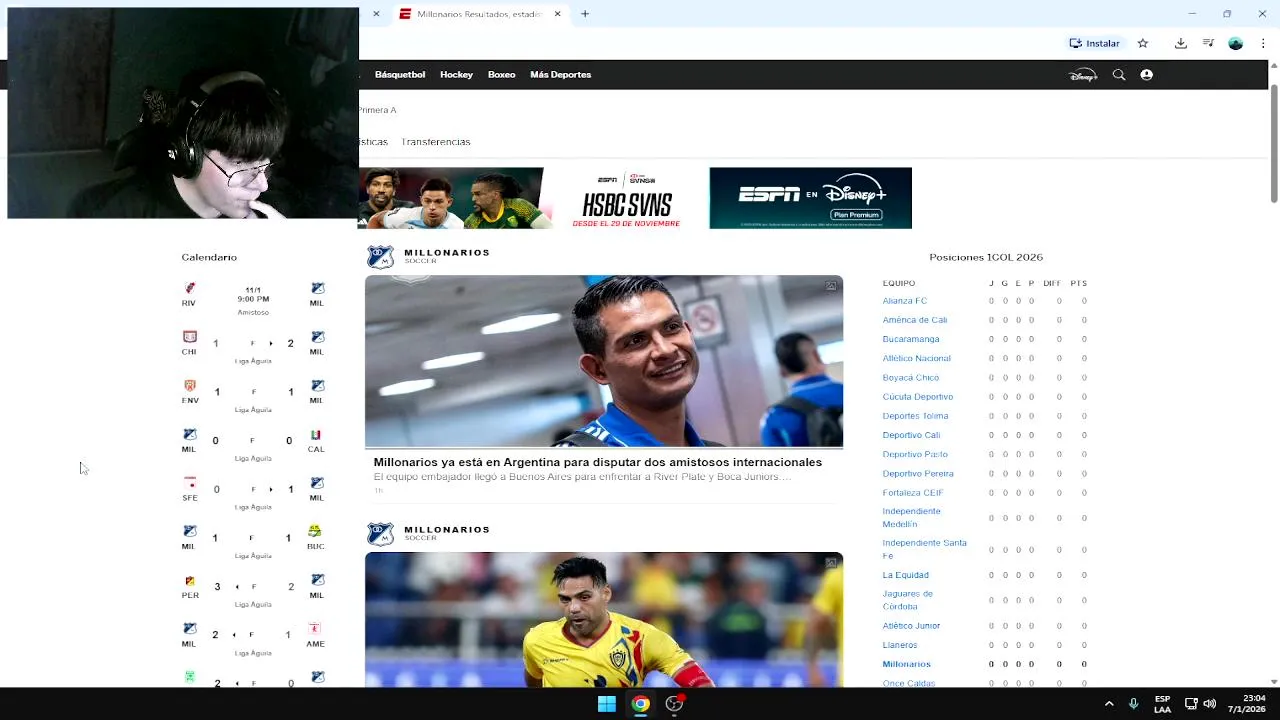Open the Hockey menu

[456, 75]
